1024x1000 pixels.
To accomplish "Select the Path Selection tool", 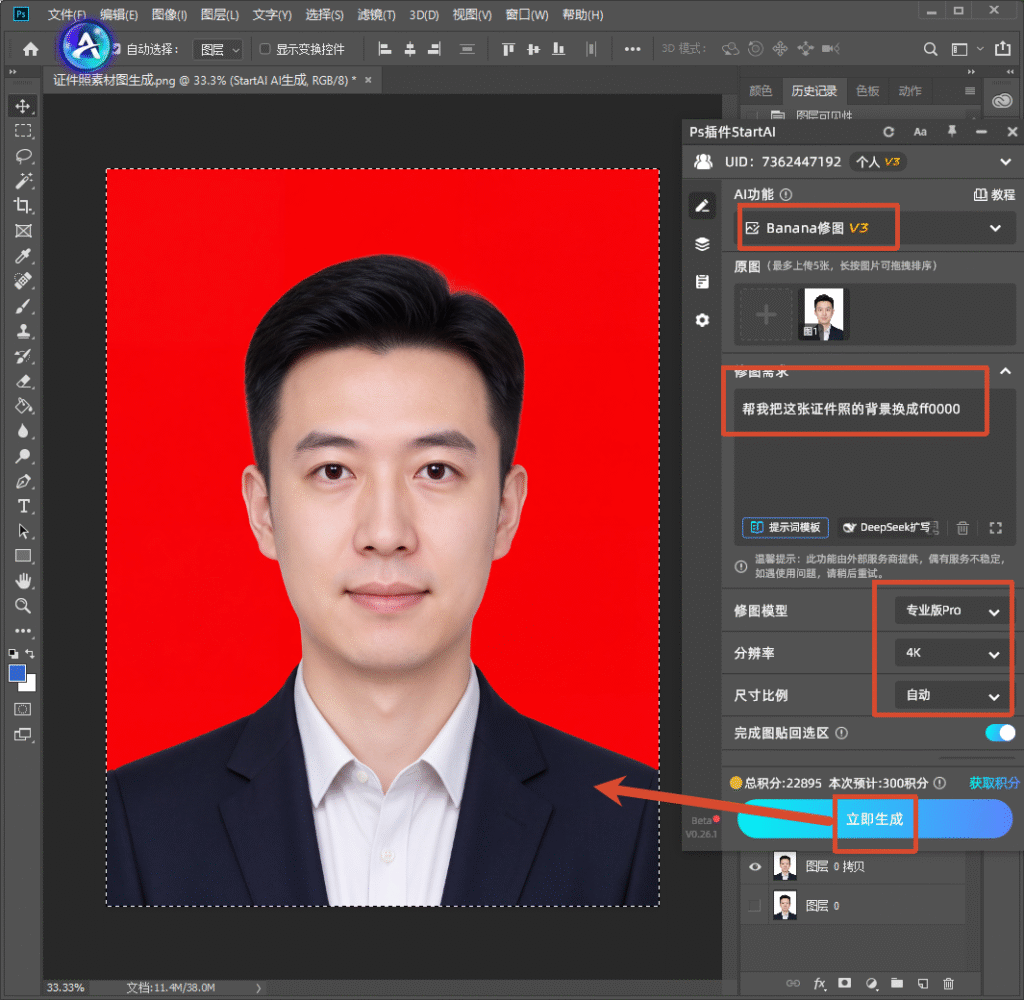I will coord(23,531).
